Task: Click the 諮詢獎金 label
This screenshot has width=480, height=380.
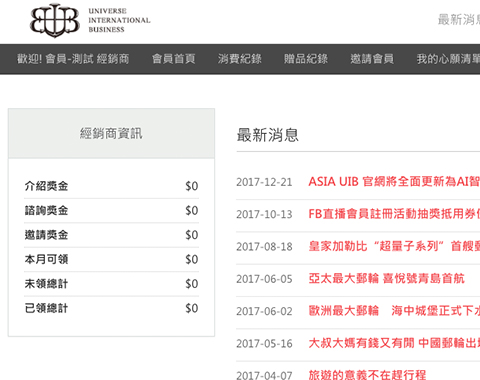Action: coord(46,210)
